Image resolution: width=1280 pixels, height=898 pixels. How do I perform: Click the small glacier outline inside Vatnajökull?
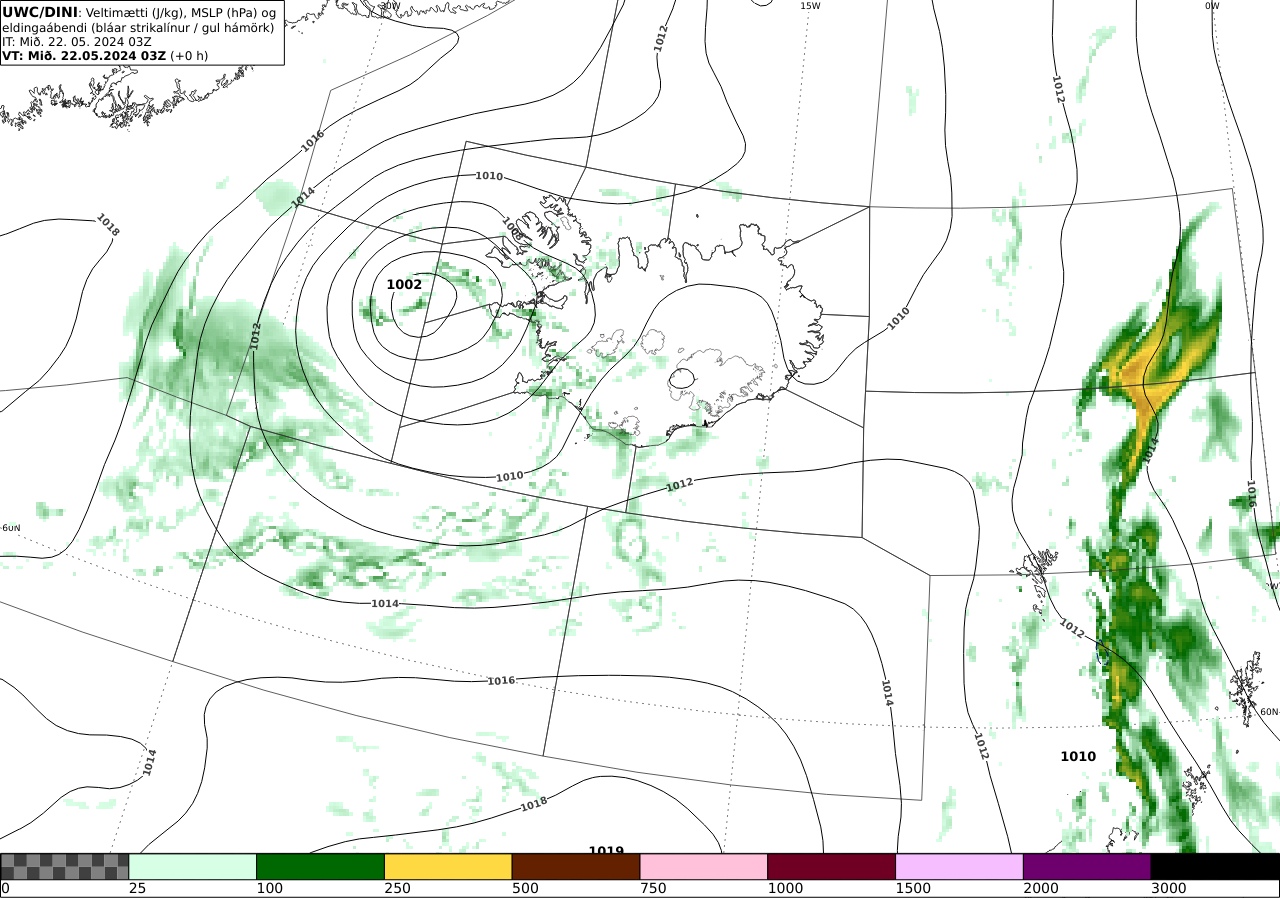(x=682, y=379)
